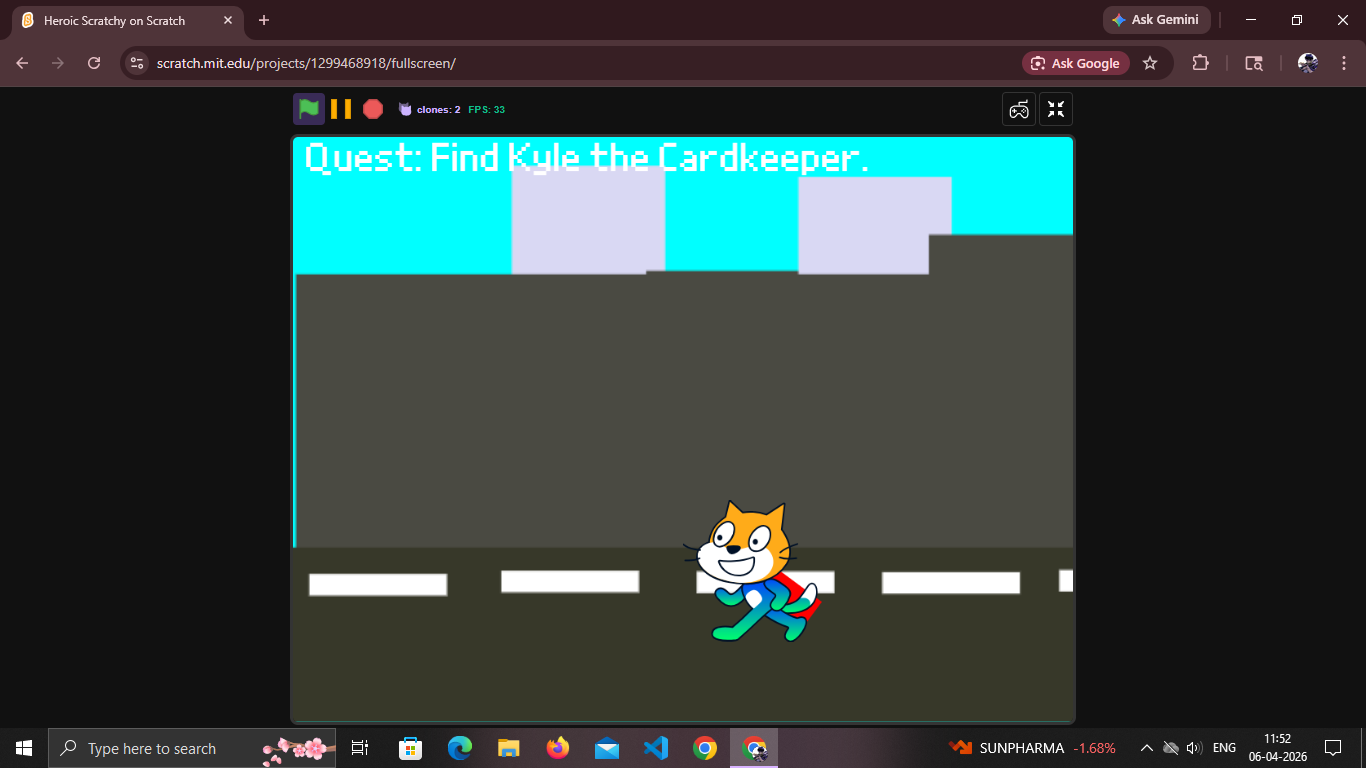Open the first Google Chrome taskbar icon
The image size is (1366, 768).
[705, 748]
